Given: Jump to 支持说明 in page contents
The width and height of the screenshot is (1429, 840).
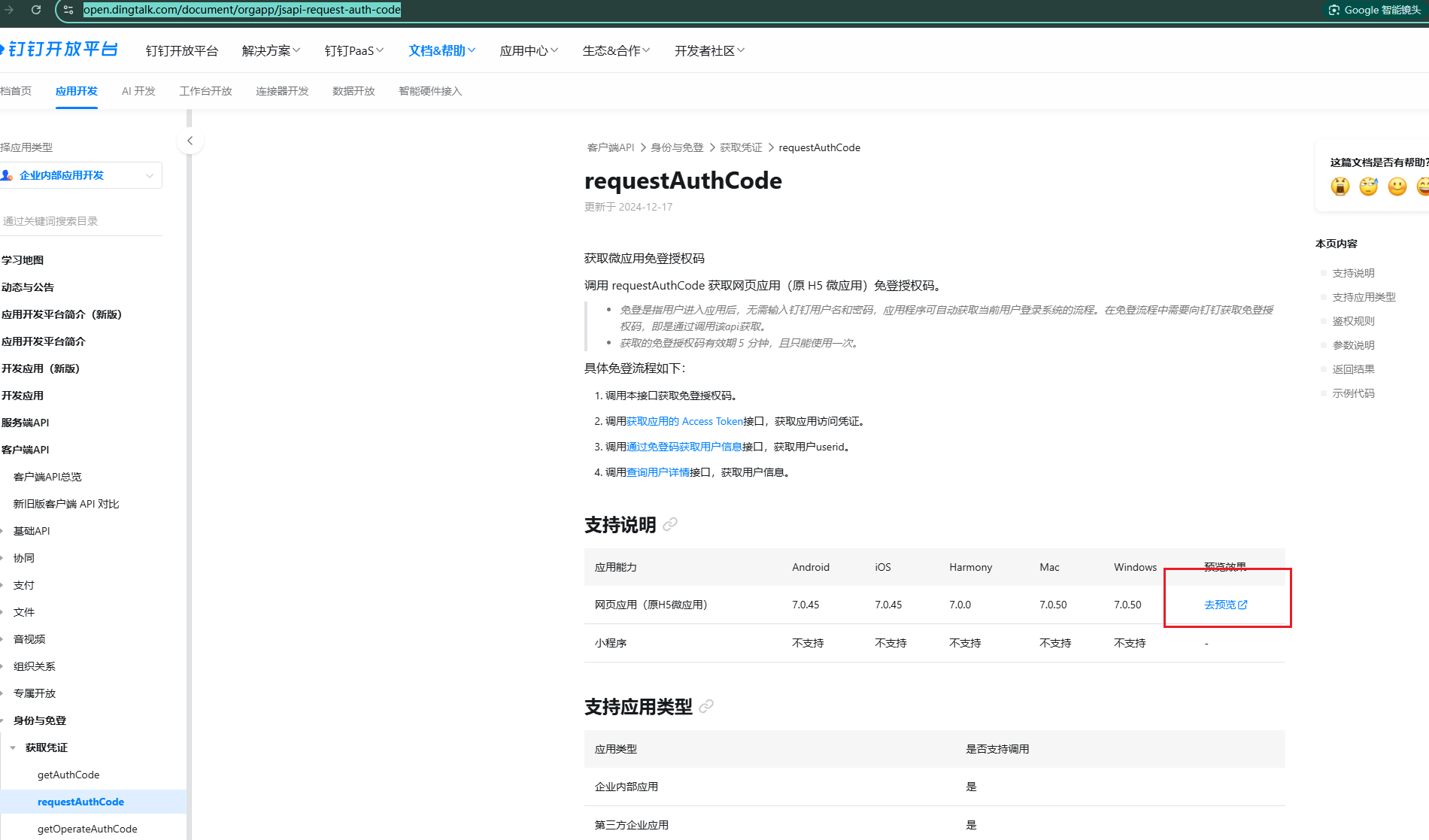Looking at the screenshot, I should (x=1353, y=273).
